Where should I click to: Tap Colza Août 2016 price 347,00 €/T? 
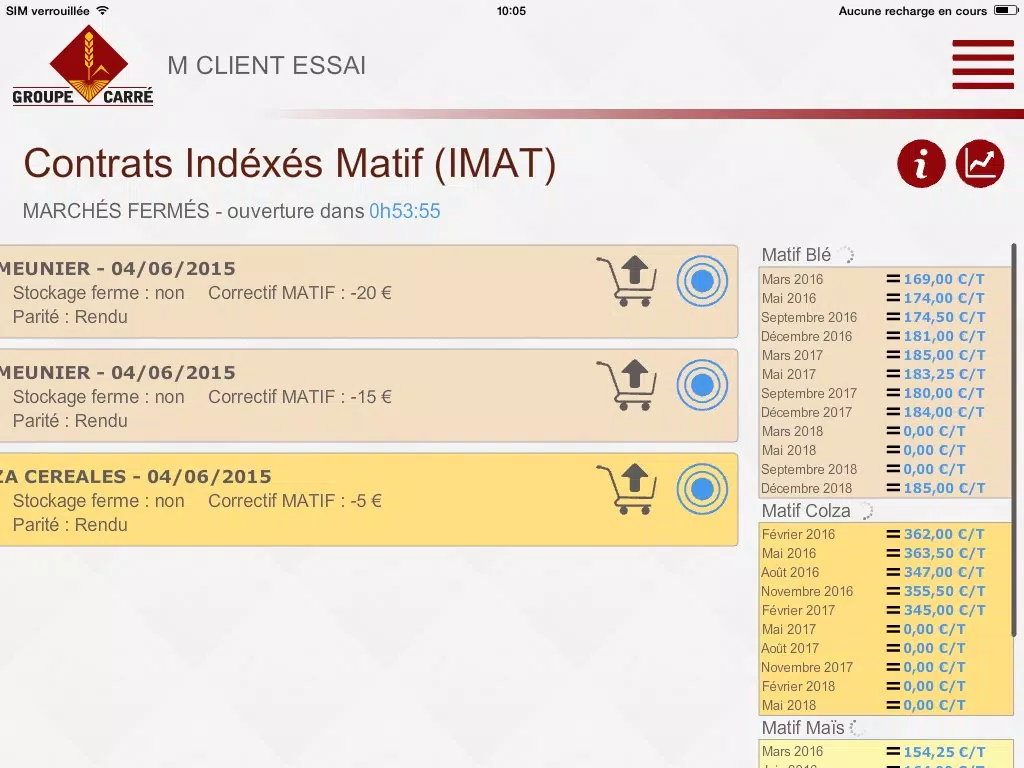[944, 571]
